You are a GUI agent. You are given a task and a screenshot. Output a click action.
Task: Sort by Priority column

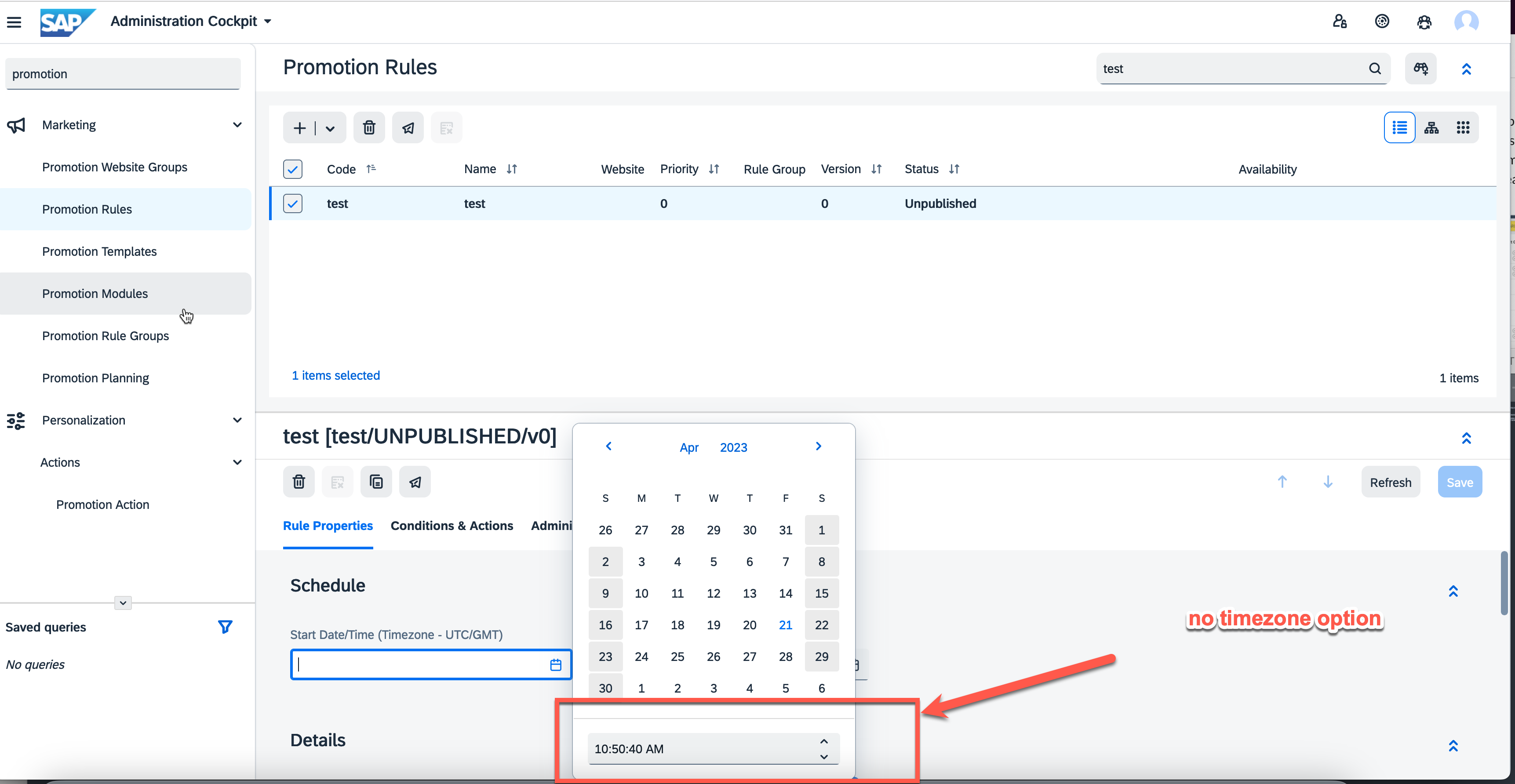coord(714,169)
